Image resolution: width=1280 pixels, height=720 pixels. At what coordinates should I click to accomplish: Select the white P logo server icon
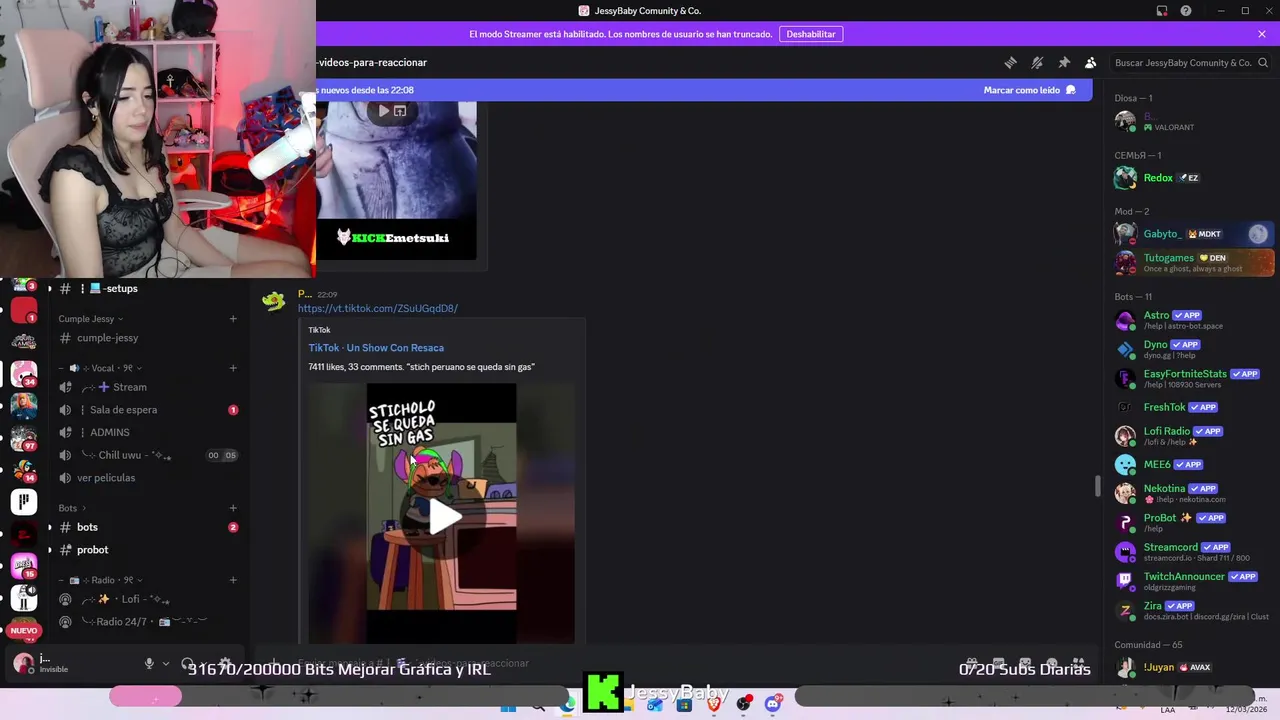(24, 501)
